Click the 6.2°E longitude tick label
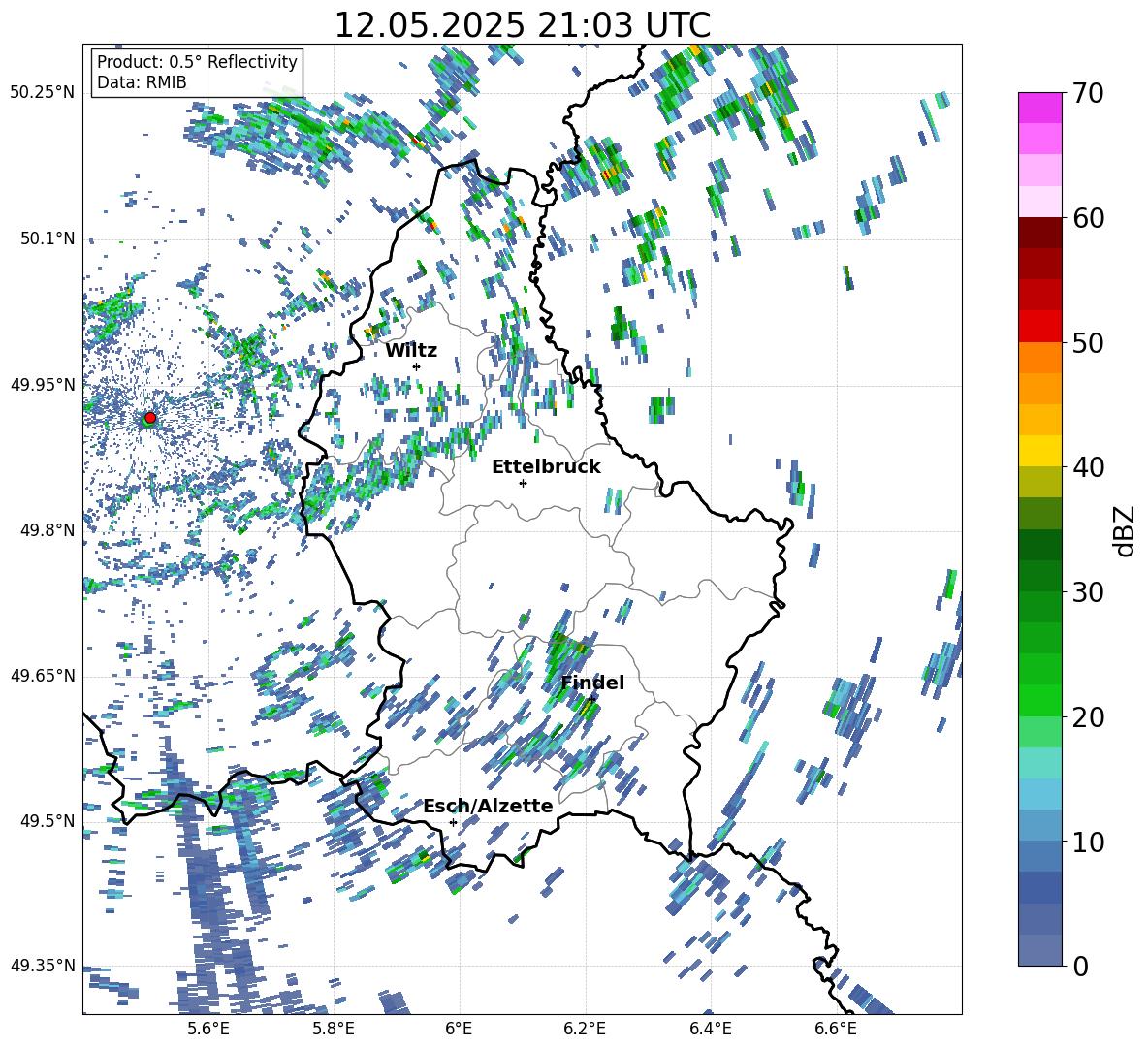1148x1048 pixels. 585,1029
